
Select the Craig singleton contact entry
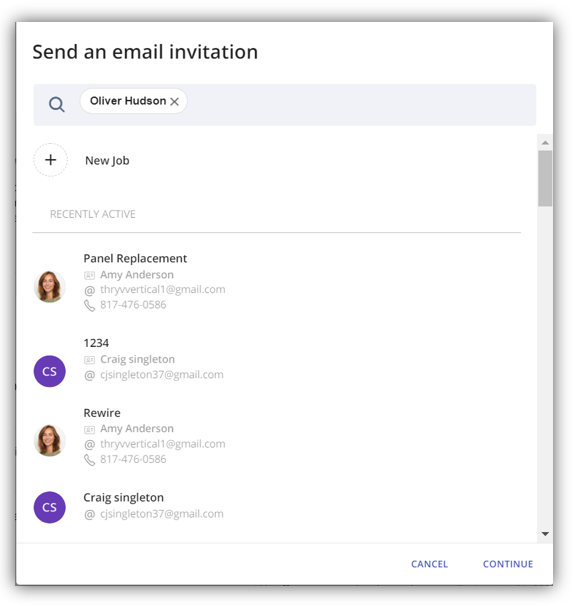[x=277, y=506]
